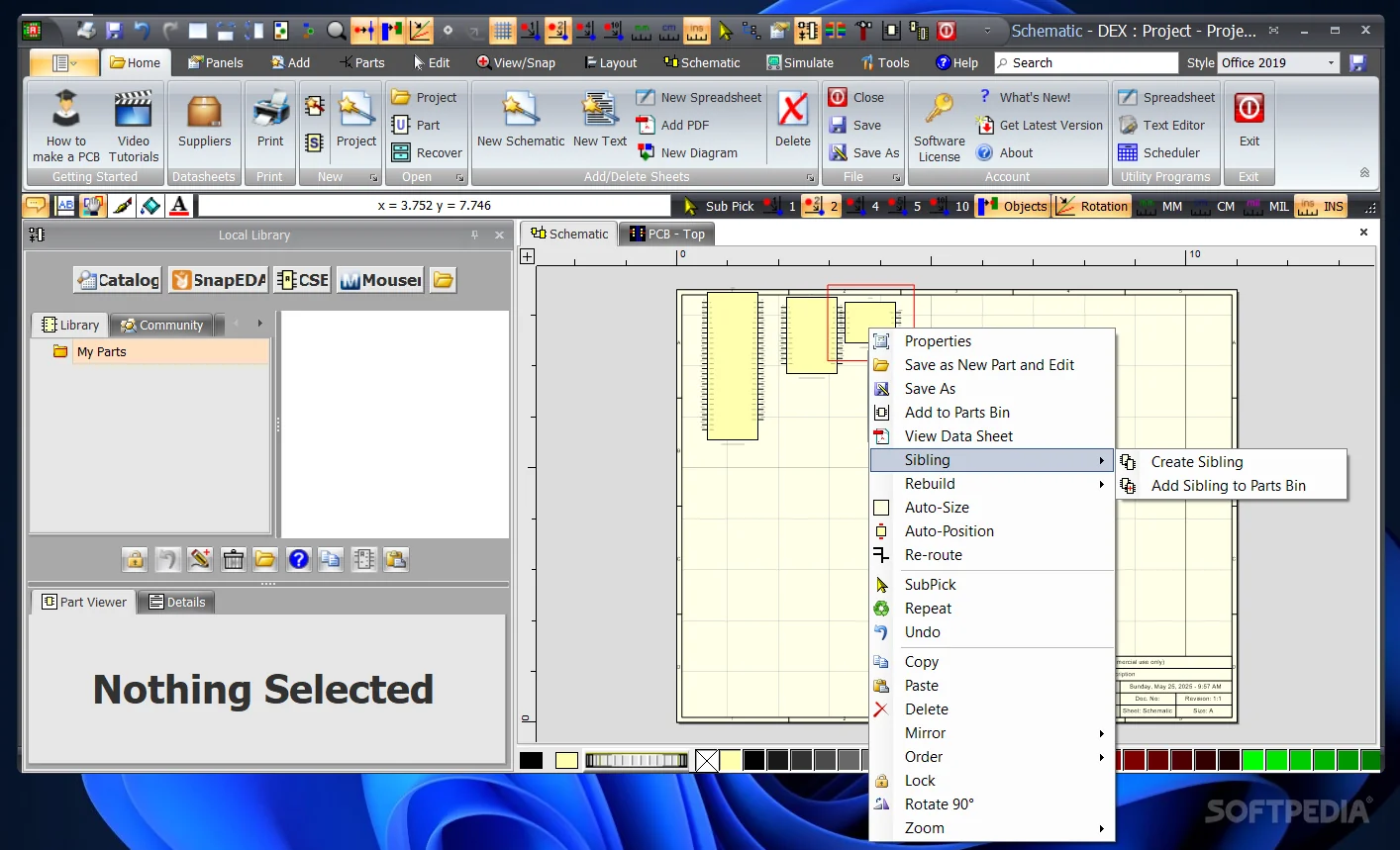The image size is (1400, 850).
Task: Switch to the PCB - Top tab
Action: 665,234
